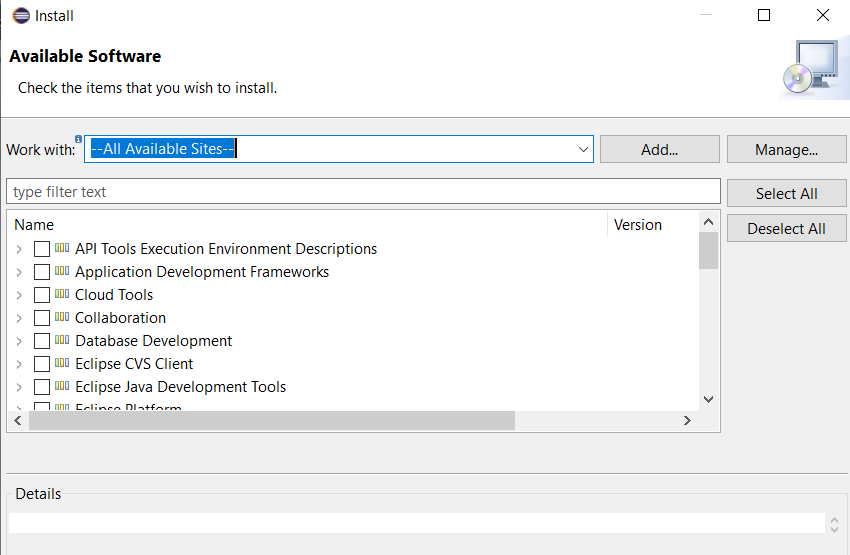Open the Work with sites dropdown
The height and width of the screenshot is (555, 850).
[583, 149]
